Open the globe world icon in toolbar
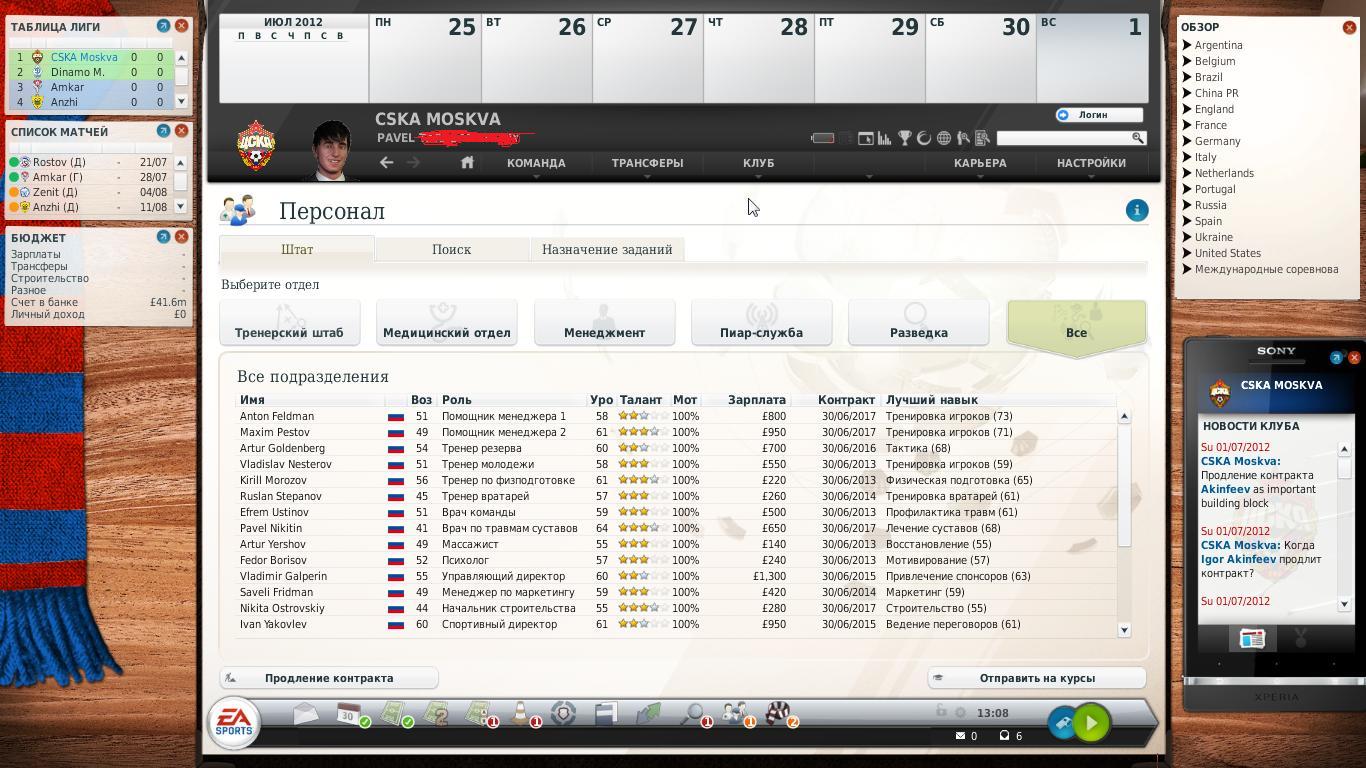The height and width of the screenshot is (768, 1366). pyautogui.click(x=943, y=138)
